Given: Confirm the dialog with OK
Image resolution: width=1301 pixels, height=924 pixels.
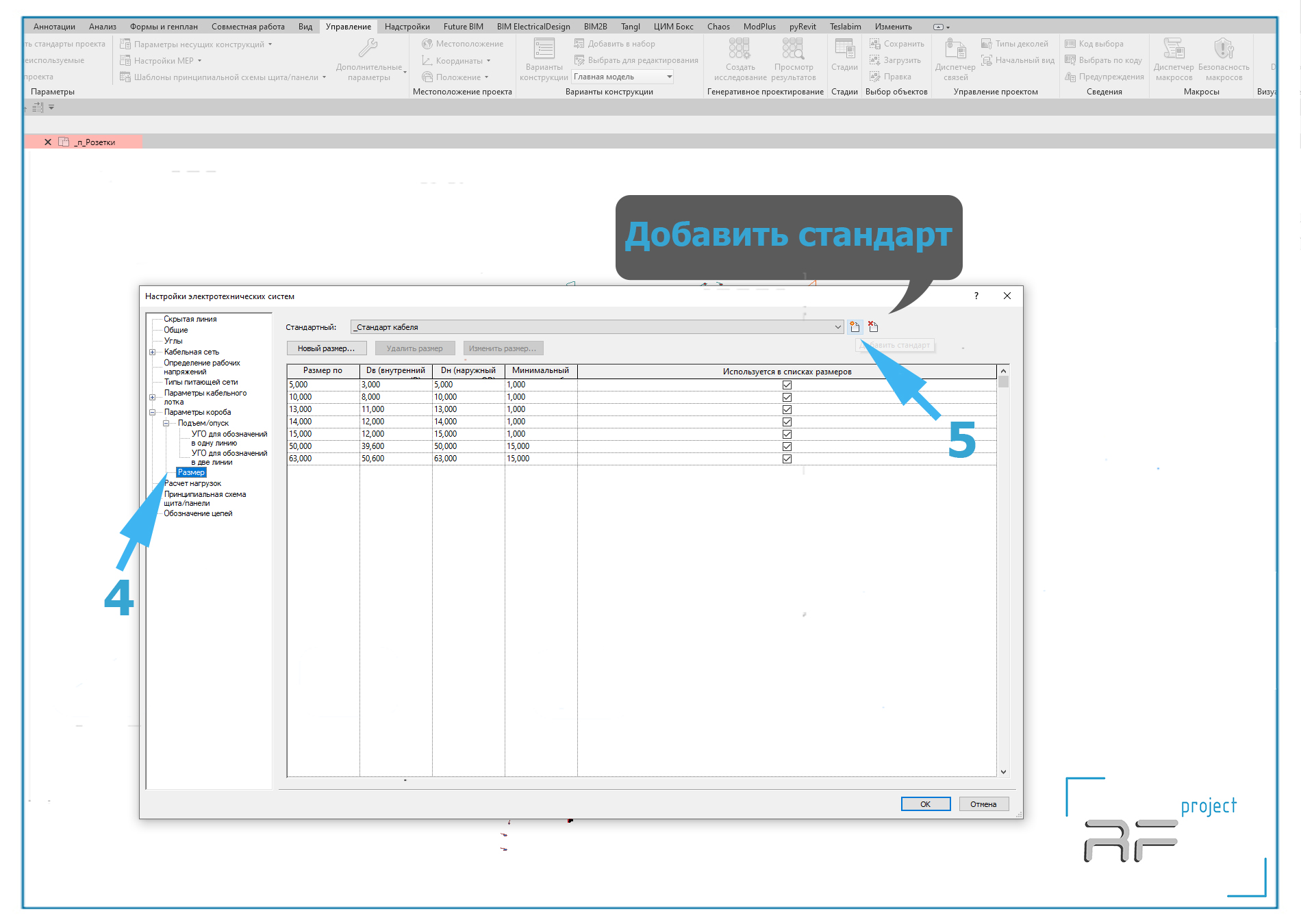Looking at the screenshot, I should click(x=925, y=804).
